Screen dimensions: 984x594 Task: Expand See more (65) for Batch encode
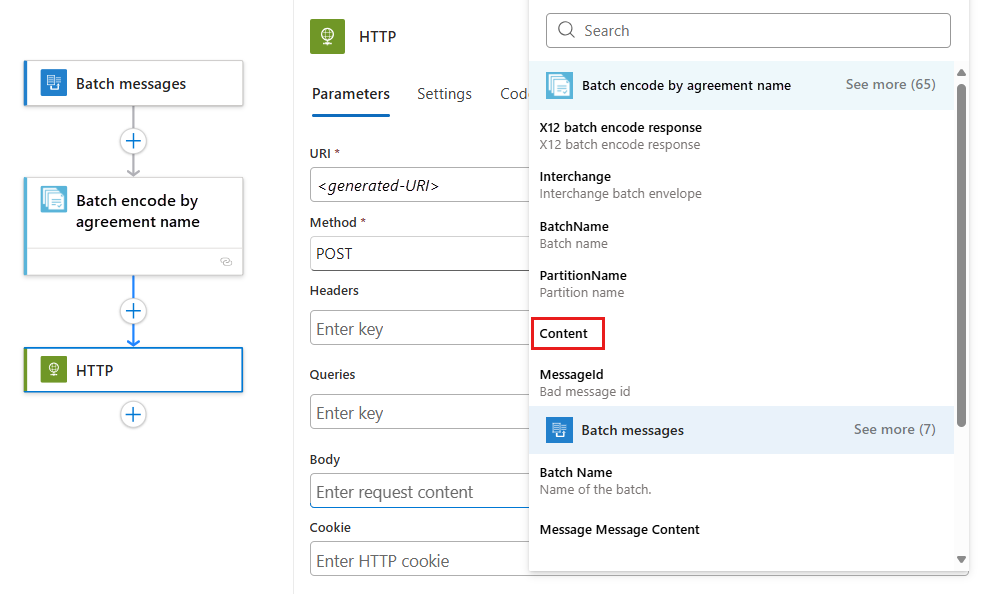click(x=890, y=85)
